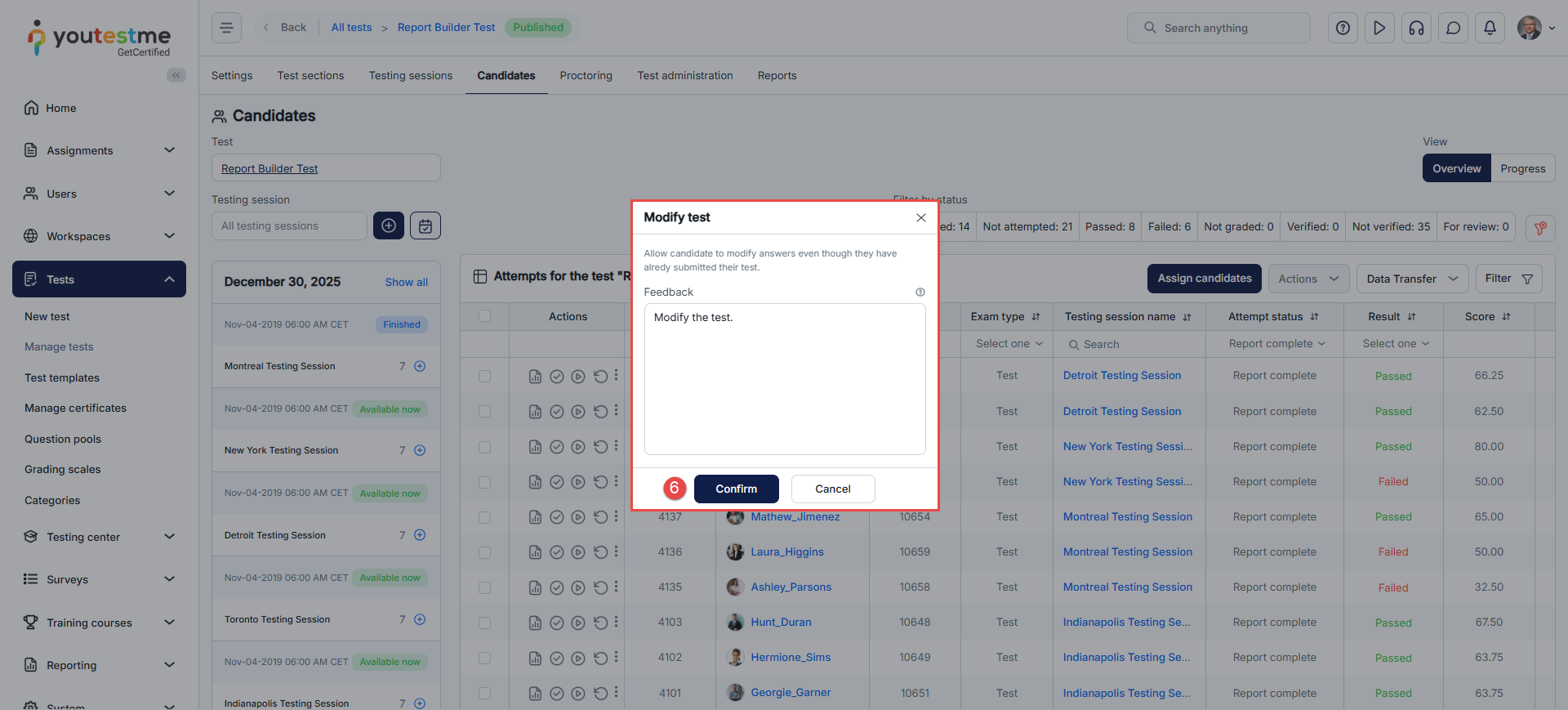Open the Test sections tab
This screenshot has width=1568, height=710.
[x=310, y=75]
